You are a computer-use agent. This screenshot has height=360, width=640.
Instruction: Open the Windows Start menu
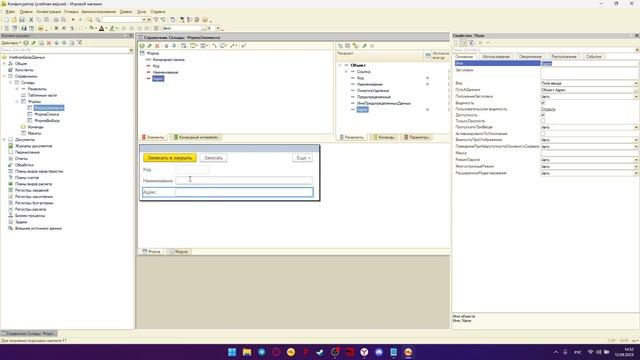pyautogui.click(x=232, y=352)
